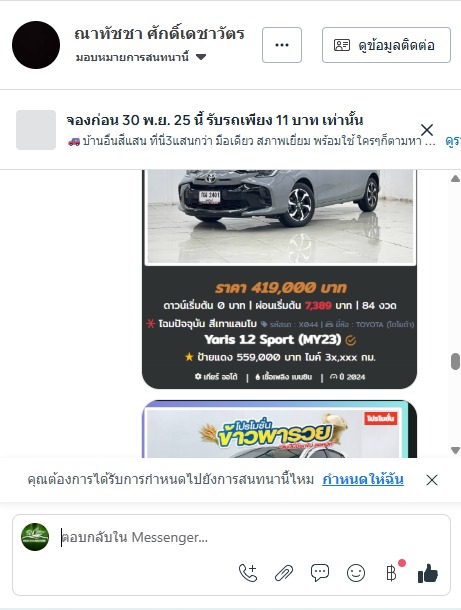Open the ข้าวพารวย promotion image

pos(279,429)
